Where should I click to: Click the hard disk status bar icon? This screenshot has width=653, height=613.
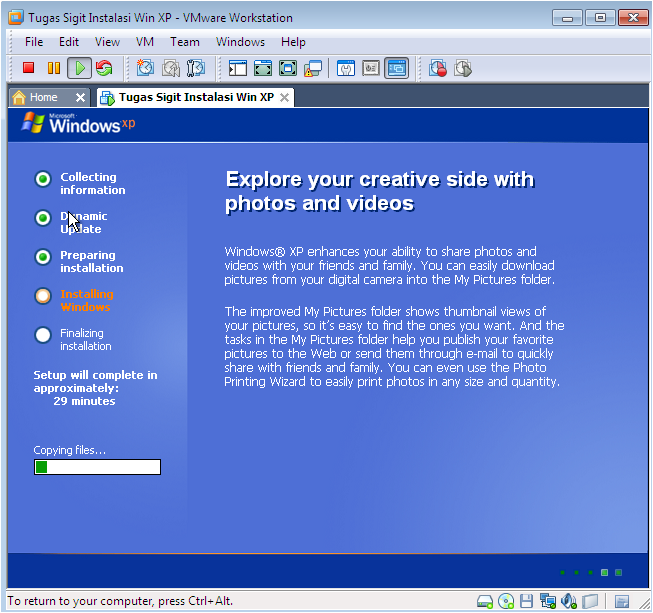coord(485,601)
